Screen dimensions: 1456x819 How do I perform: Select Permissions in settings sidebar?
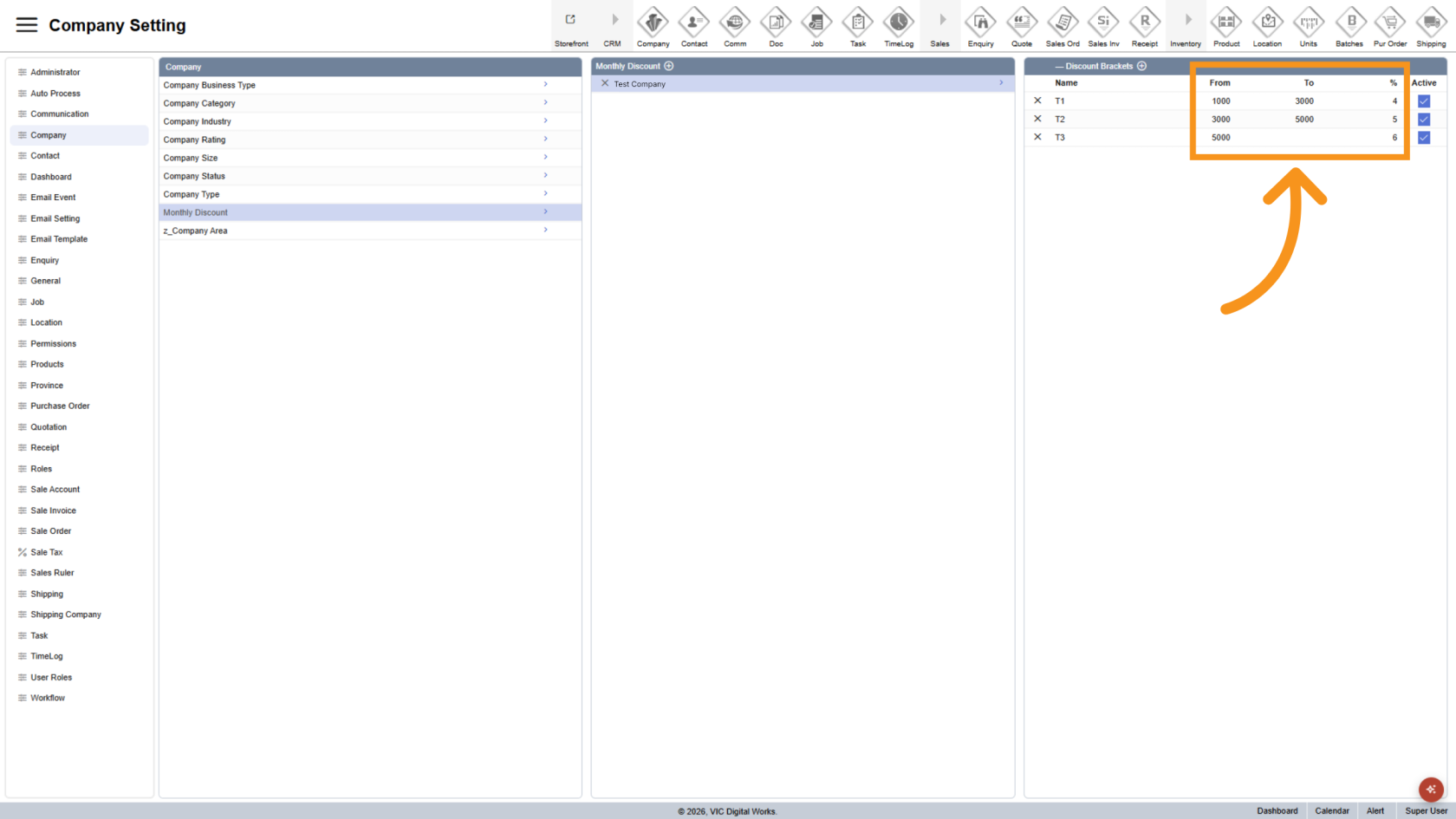pyautogui.click(x=79, y=344)
